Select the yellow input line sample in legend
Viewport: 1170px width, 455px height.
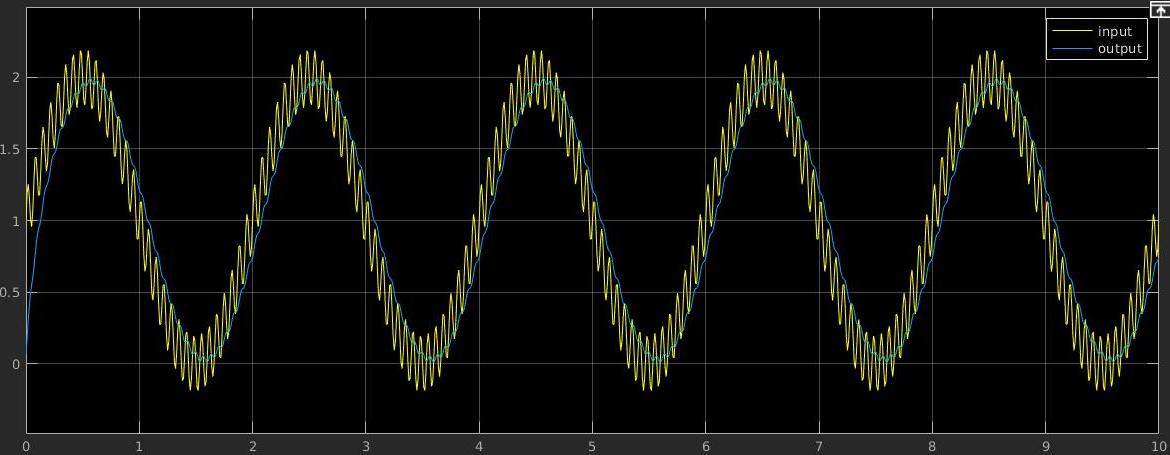point(1072,31)
